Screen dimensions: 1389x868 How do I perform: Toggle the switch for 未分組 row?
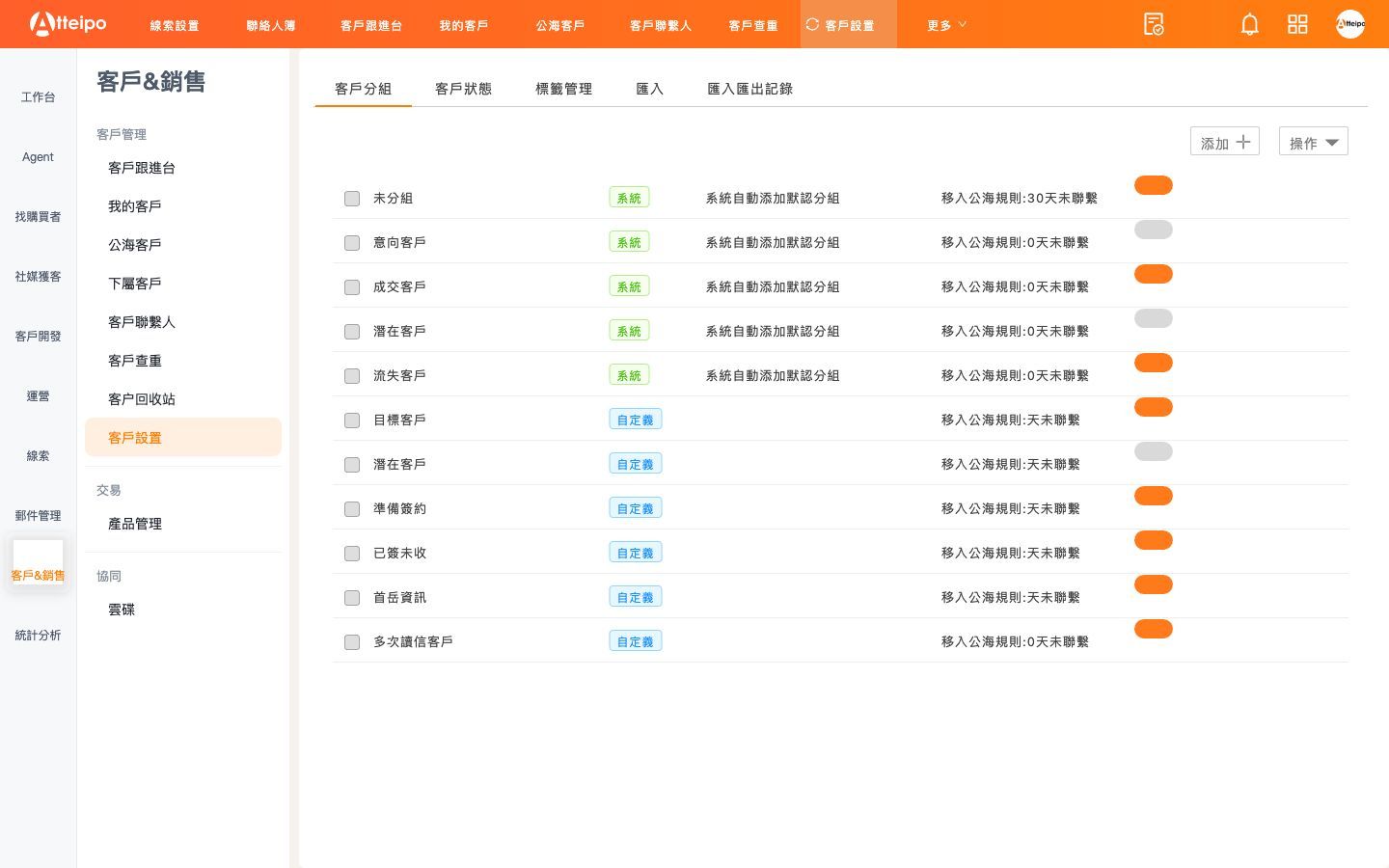pyautogui.click(x=1154, y=185)
